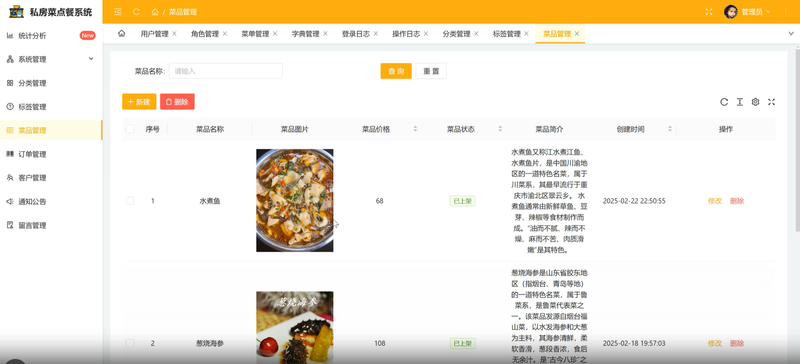Image resolution: width=800 pixels, height=364 pixels.
Task: Click the 菜品管理 breadcrumb text
Action: click(183, 12)
